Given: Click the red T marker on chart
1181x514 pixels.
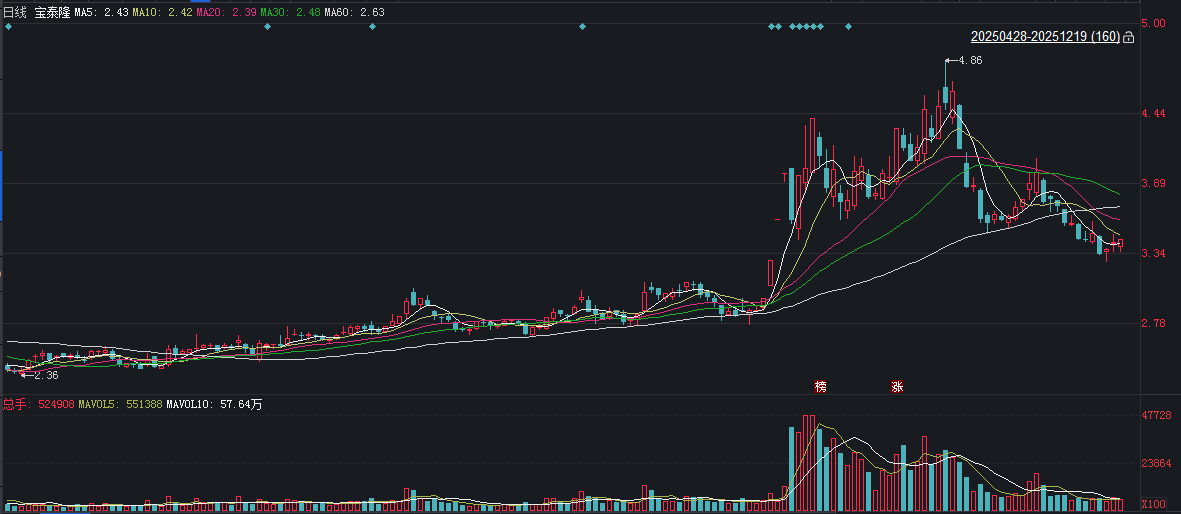Looking at the screenshot, I should [784, 178].
